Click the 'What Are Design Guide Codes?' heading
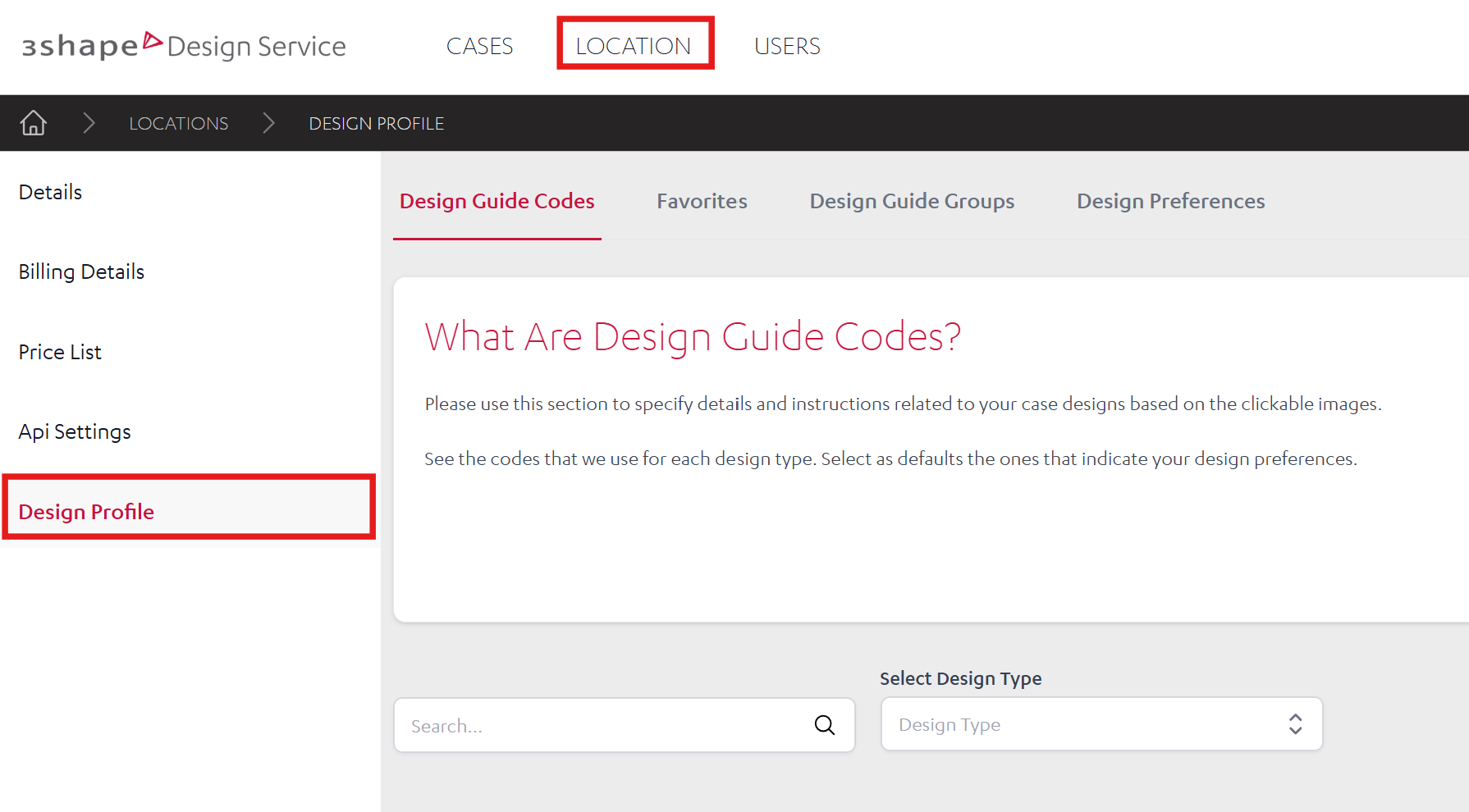The height and width of the screenshot is (812, 1469). (x=693, y=337)
